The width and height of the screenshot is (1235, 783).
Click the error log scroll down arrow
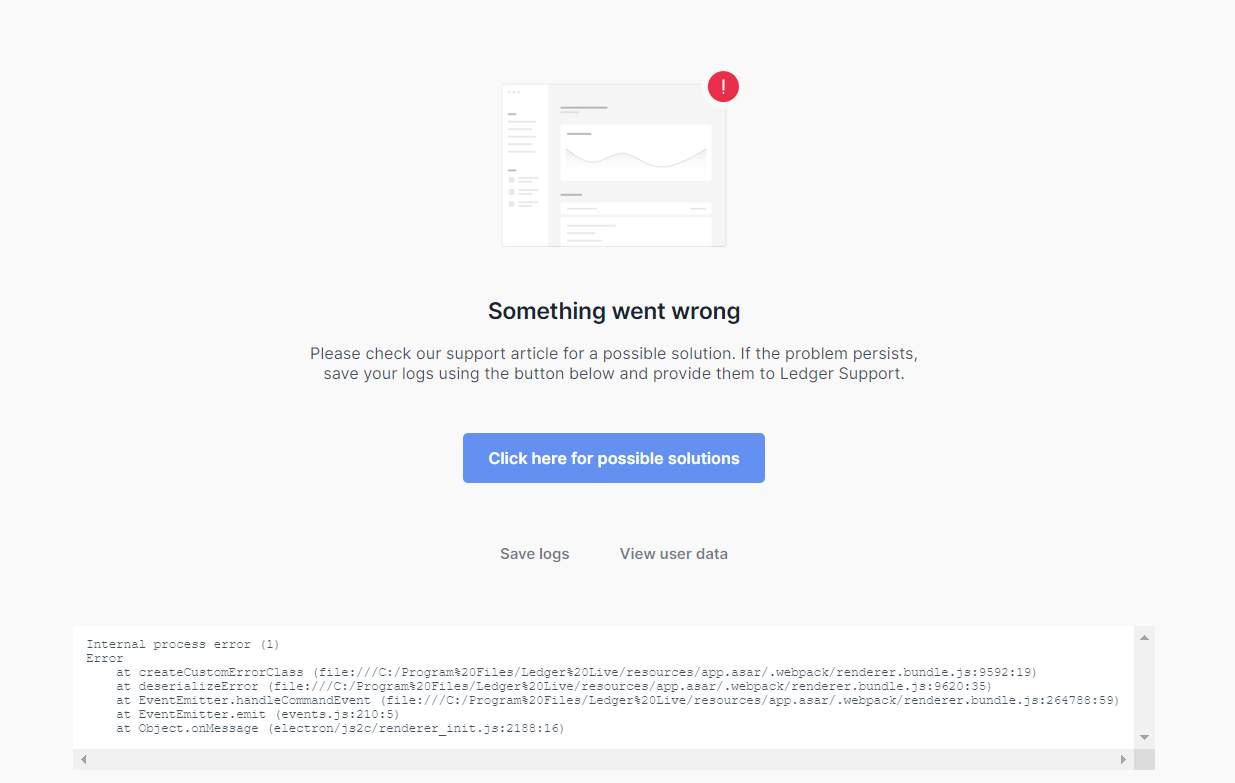(1144, 738)
